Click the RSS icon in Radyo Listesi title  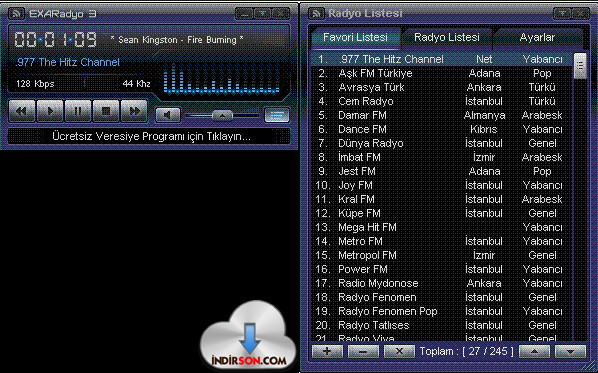[316, 14]
